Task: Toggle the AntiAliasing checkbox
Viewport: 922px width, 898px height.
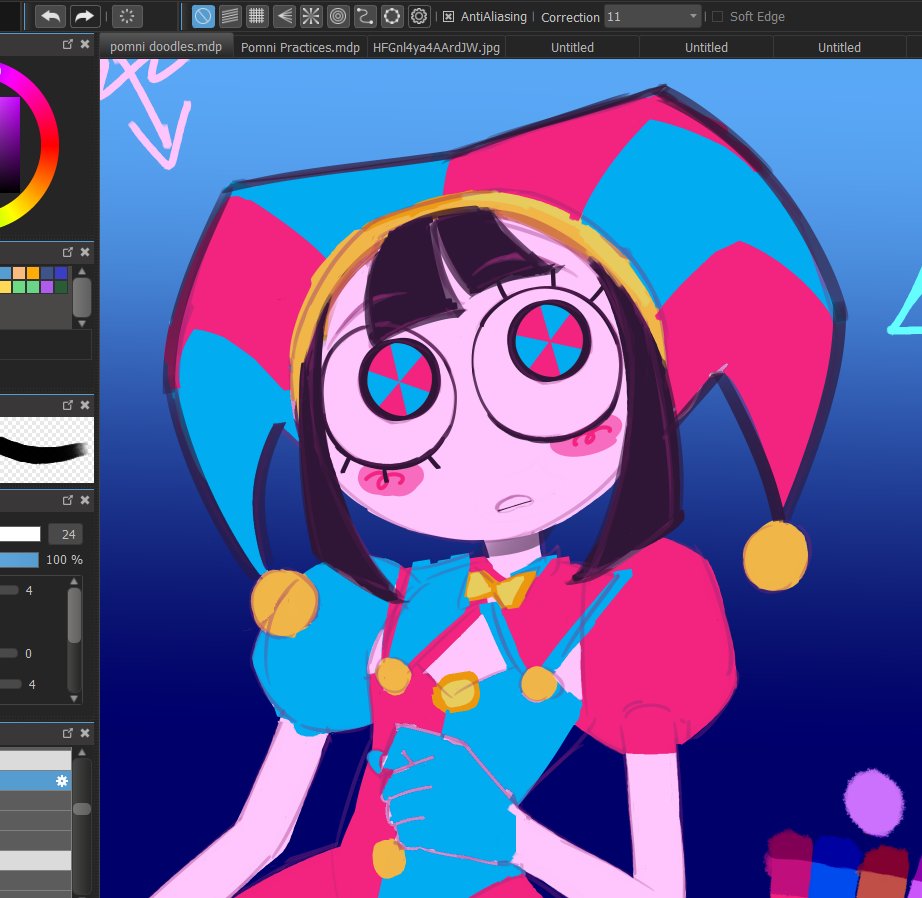Action: [x=448, y=16]
